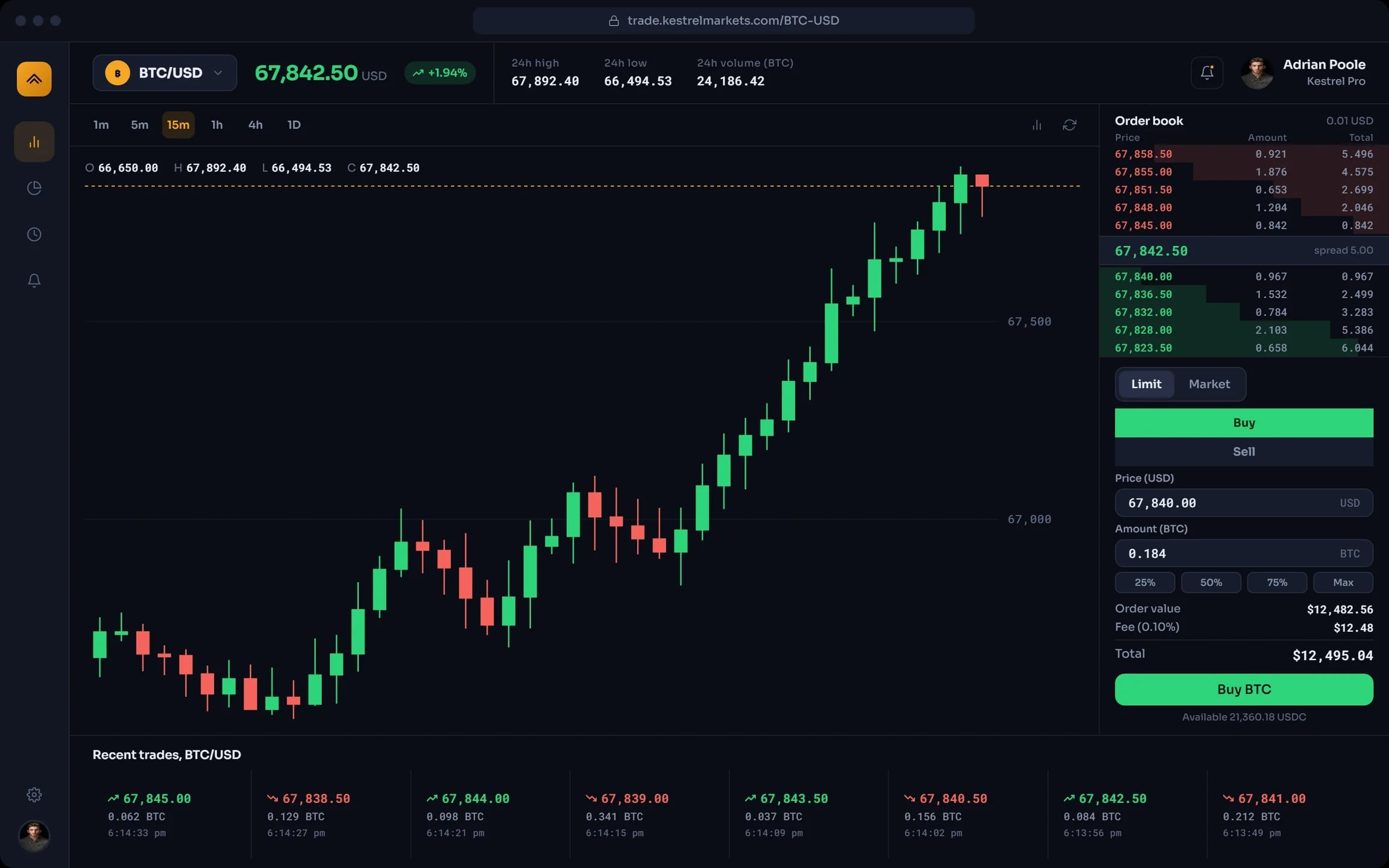Click the Adrian Poole account name

[x=1324, y=64]
